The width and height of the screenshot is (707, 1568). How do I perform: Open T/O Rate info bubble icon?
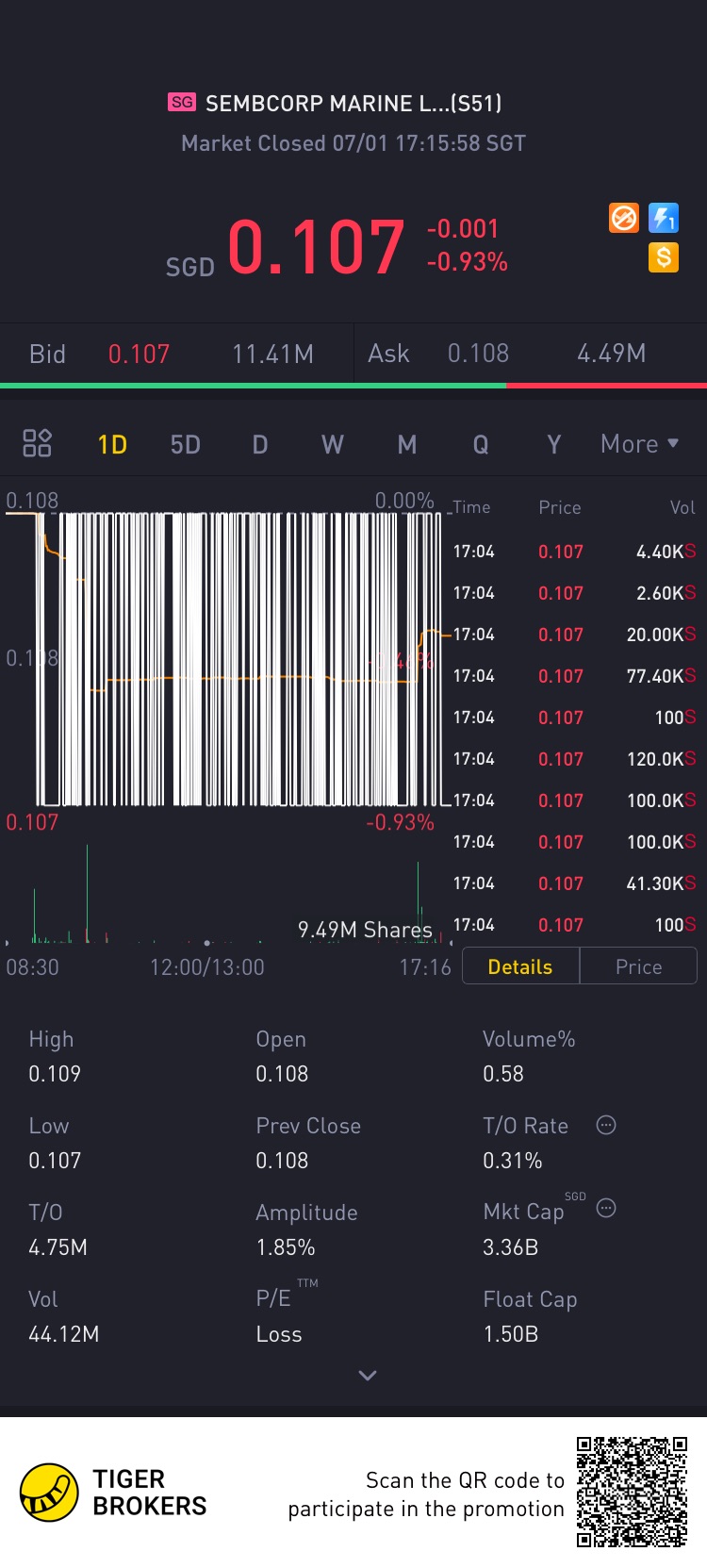[x=606, y=1125]
